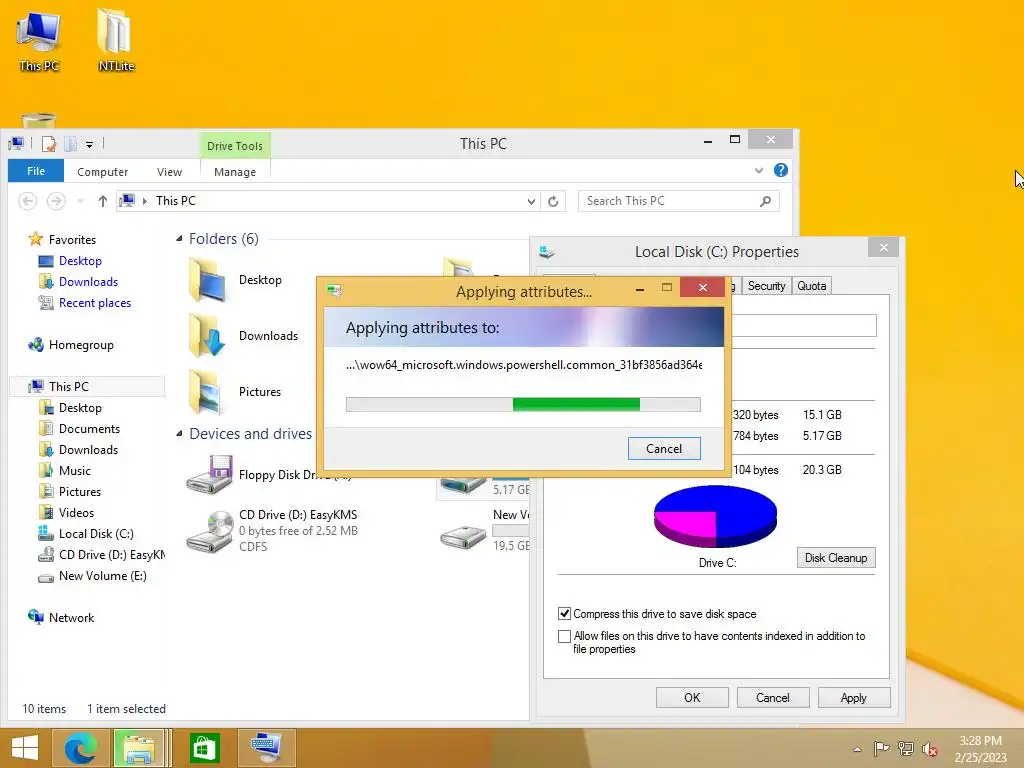Select Videos in navigation tree
The width and height of the screenshot is (1024, 768).
[x=67, y=513]
